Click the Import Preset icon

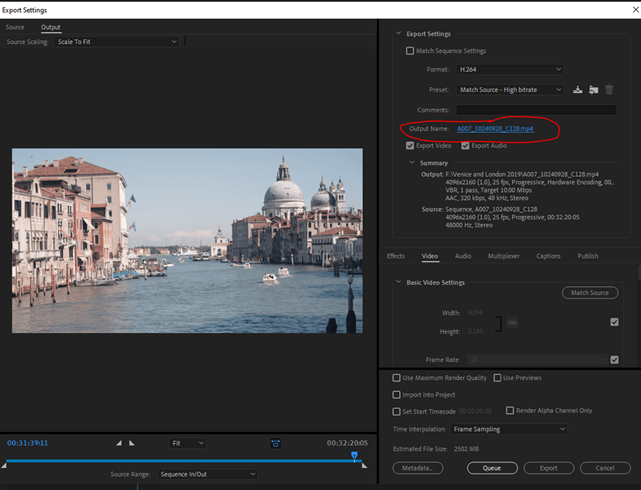[593, 89]
